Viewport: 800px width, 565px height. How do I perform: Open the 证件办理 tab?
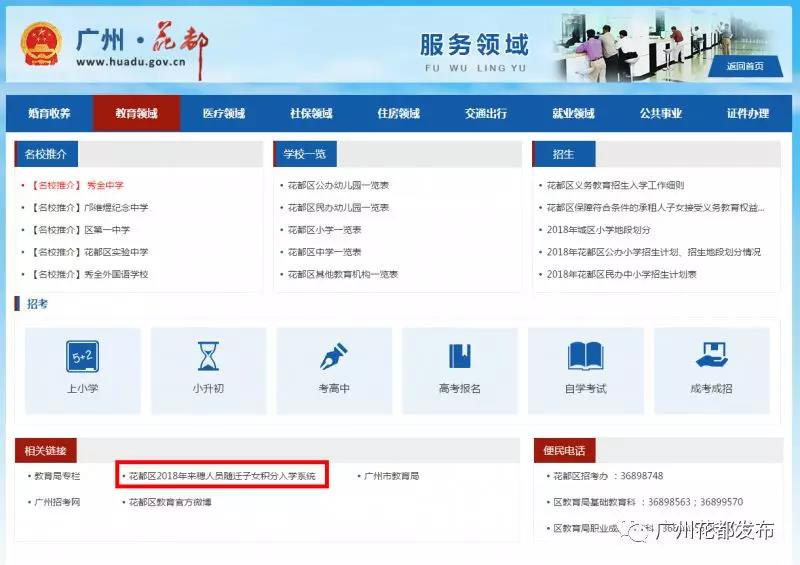point(747,114)
